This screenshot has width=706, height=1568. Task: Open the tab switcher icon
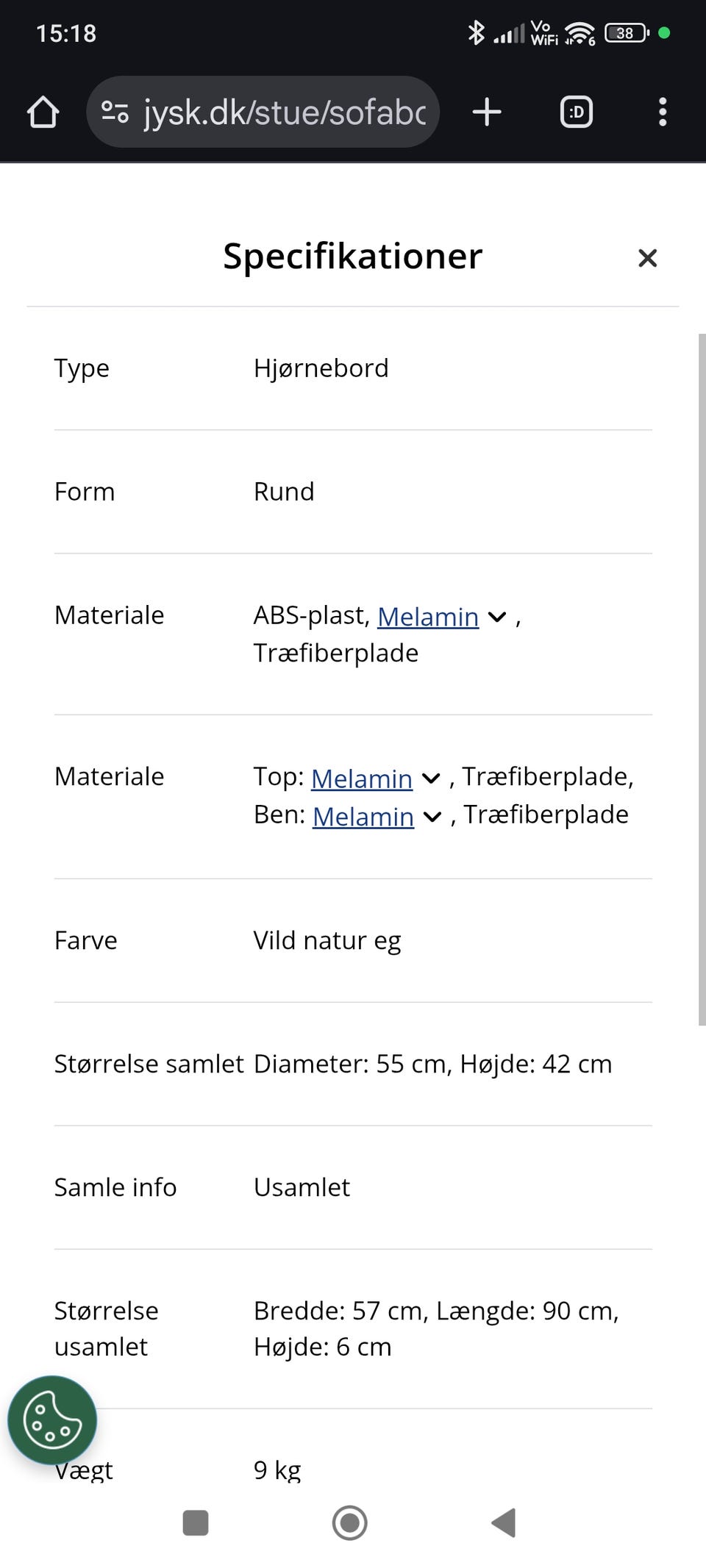coord(576,112)
